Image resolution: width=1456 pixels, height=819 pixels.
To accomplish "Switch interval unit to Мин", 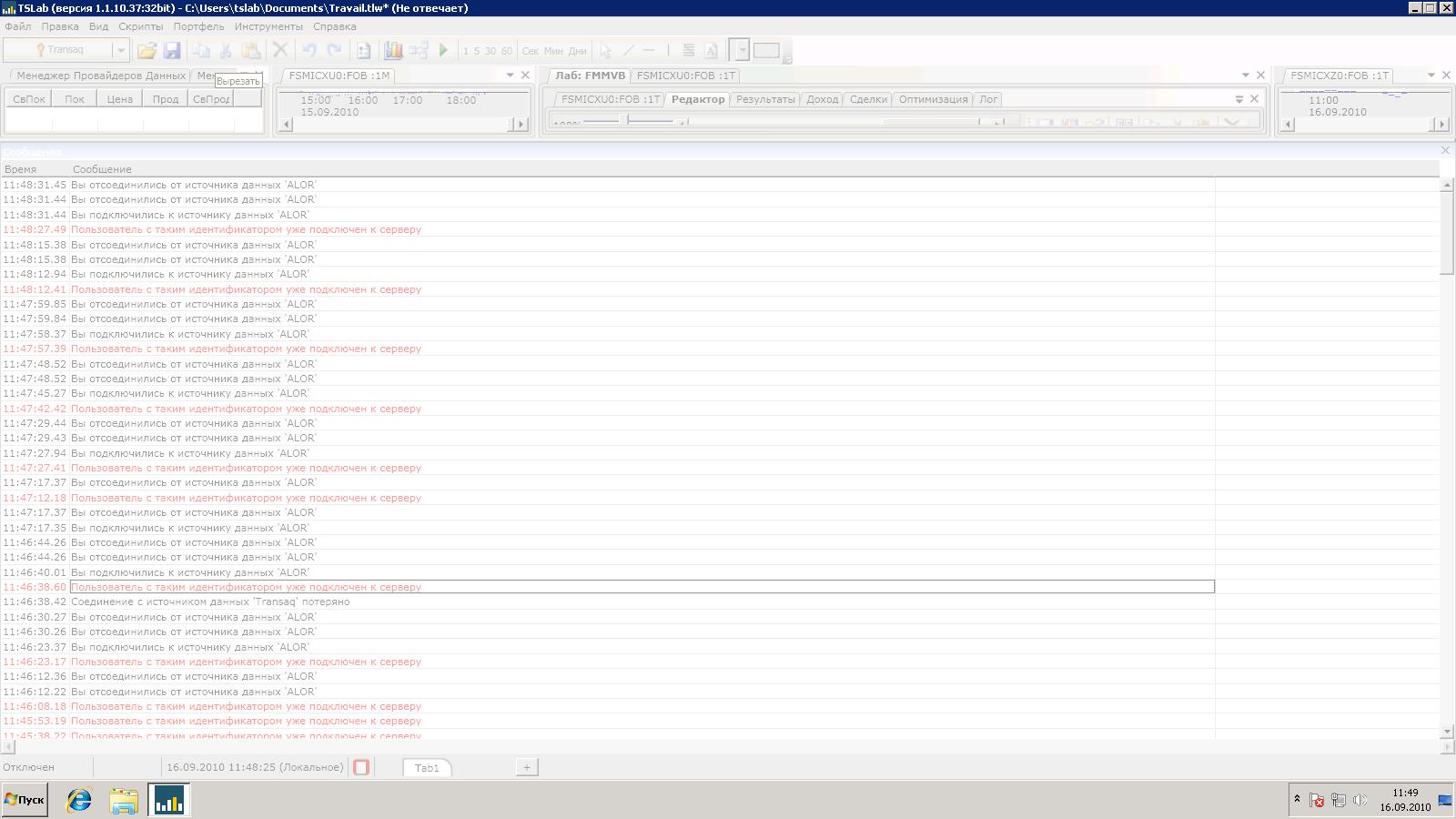I will (553, 51).
